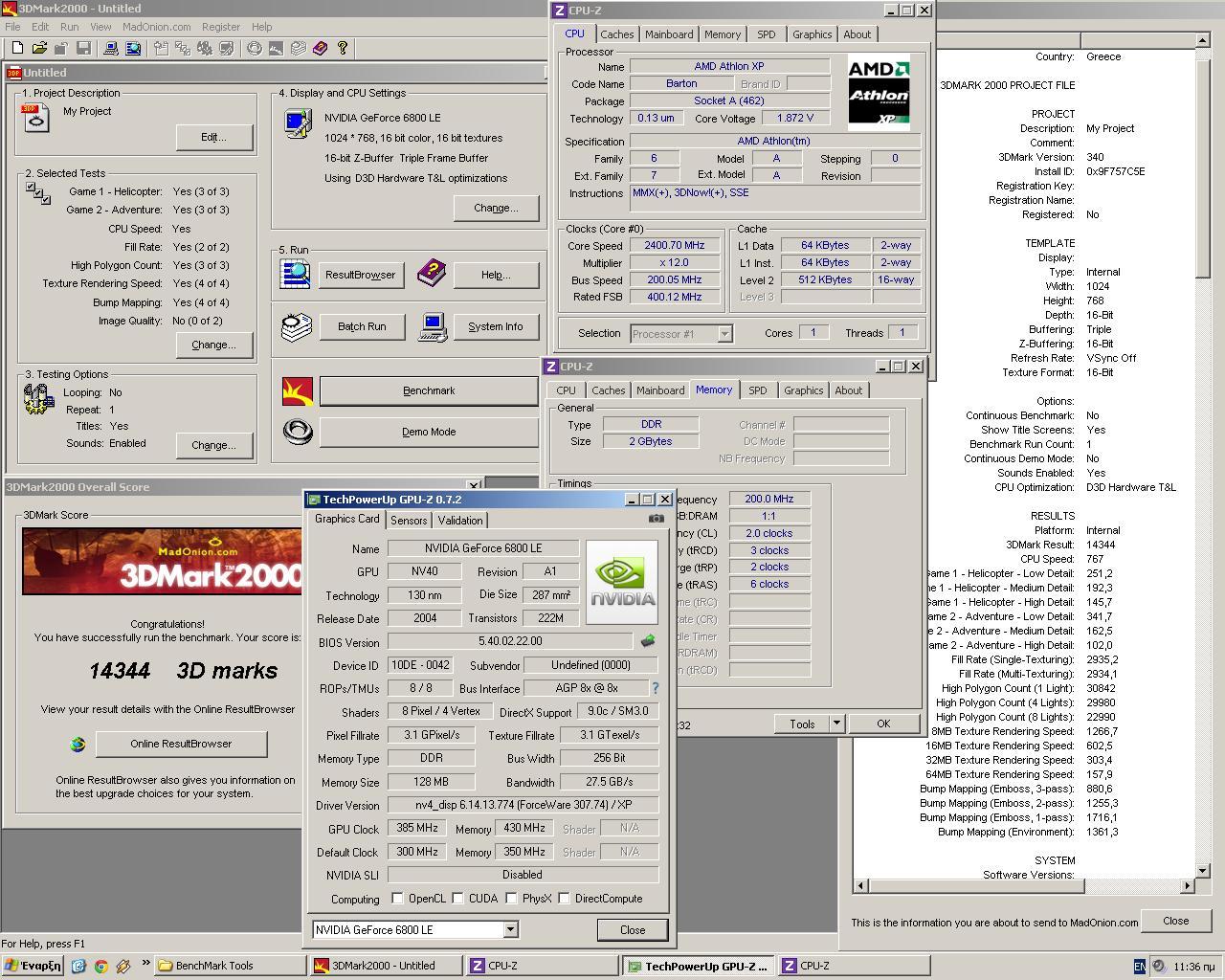Switch to the Validation tab in GPU-Z

pyautogui.click(x=460, y=521)
